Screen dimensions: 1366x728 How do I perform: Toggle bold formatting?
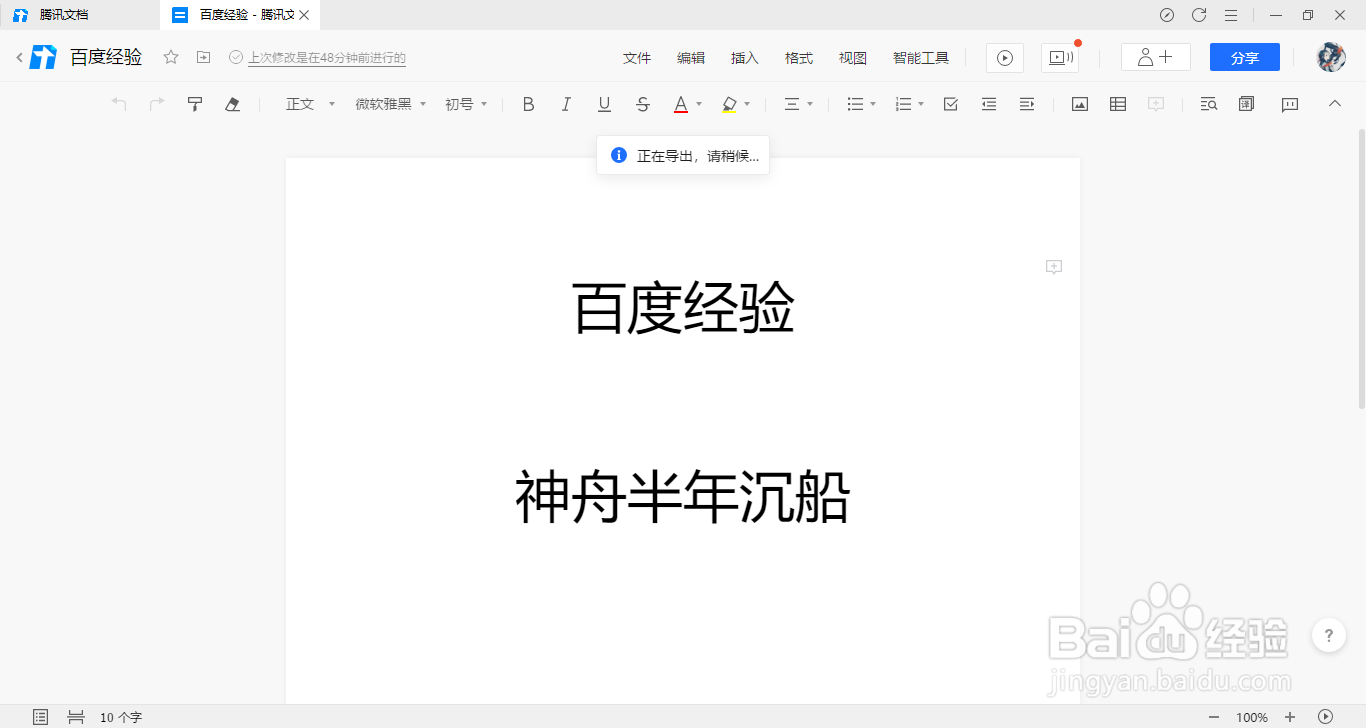(x=529, y=104)
